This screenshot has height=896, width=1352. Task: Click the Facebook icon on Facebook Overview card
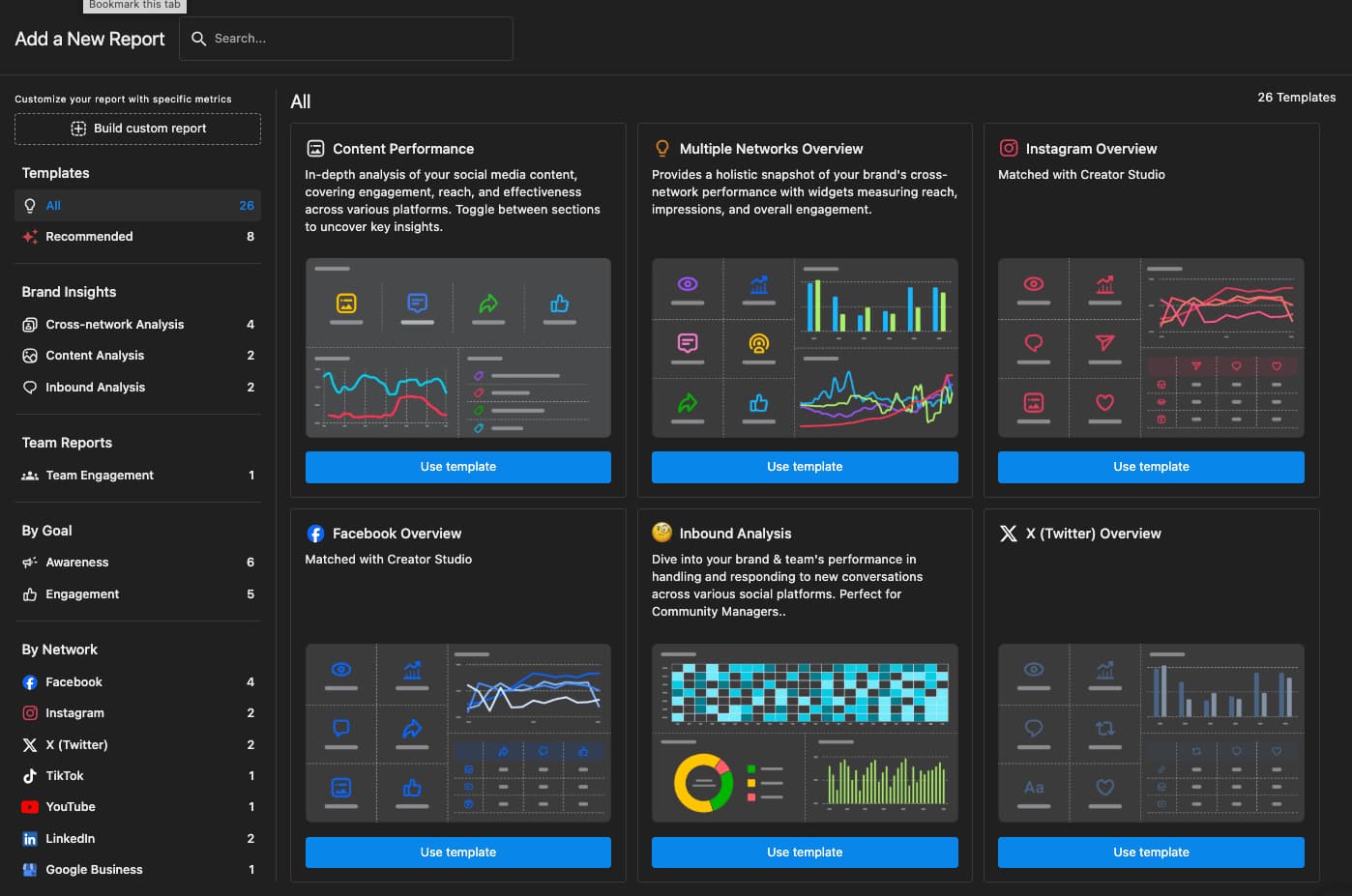tap(316, 533)
